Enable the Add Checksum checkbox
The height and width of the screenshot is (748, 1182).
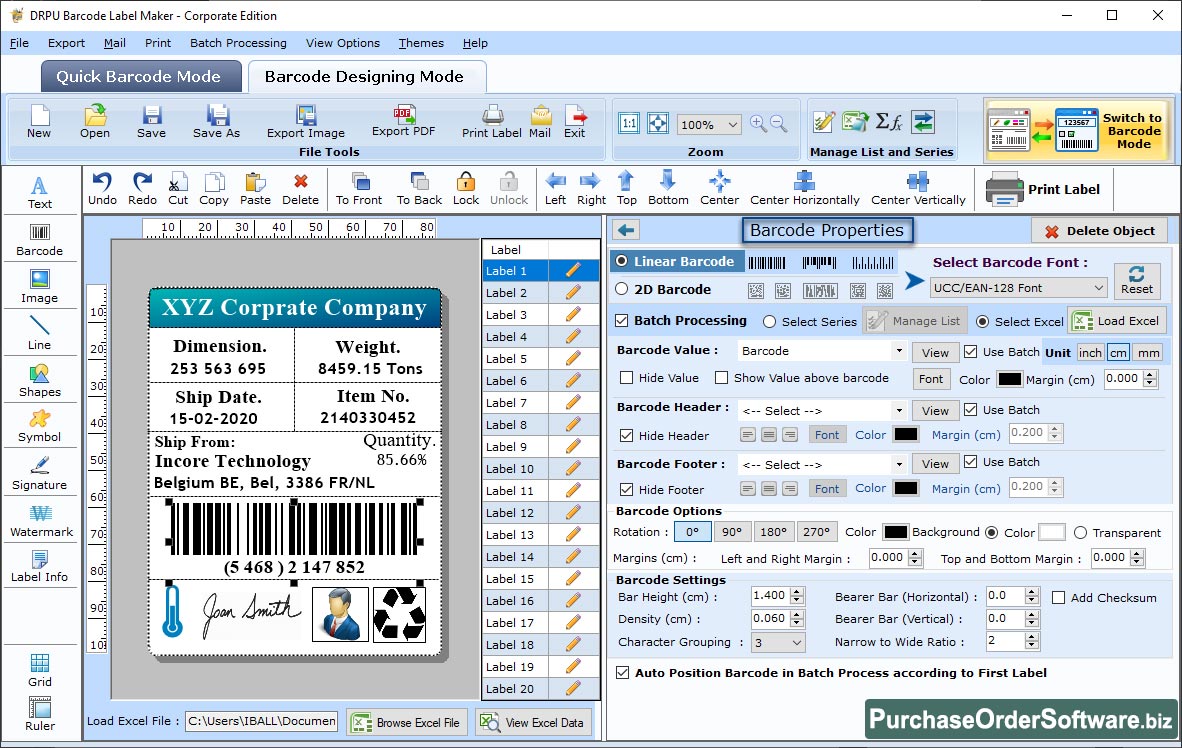click(x=1058, y=598)
